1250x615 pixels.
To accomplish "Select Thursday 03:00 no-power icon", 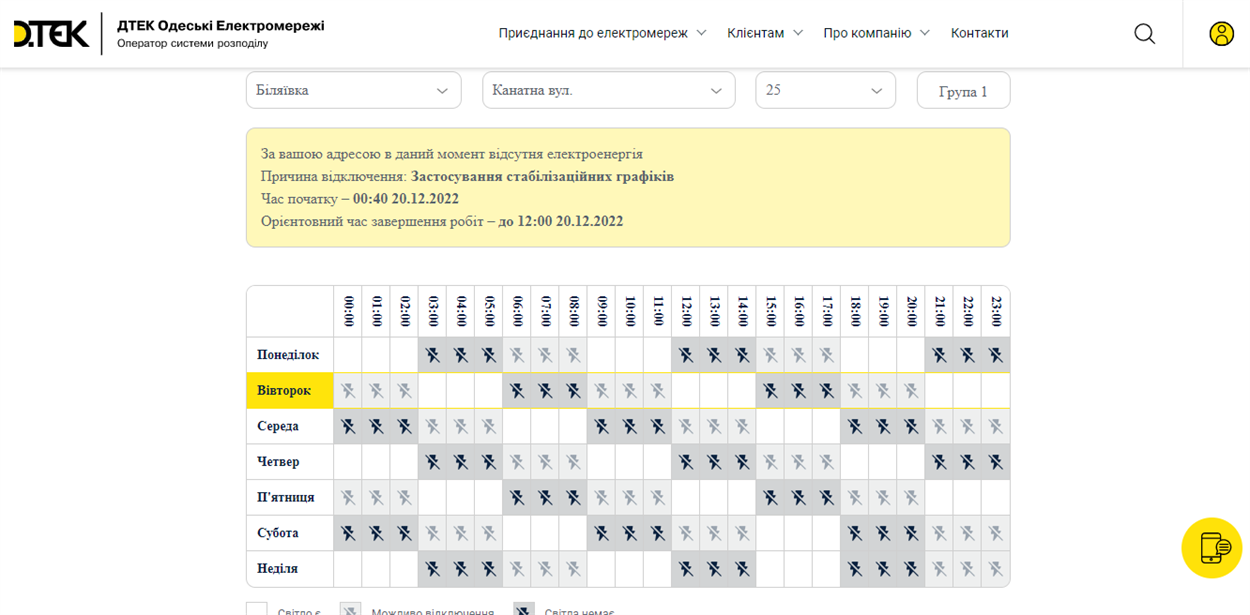I will [433, 462].
